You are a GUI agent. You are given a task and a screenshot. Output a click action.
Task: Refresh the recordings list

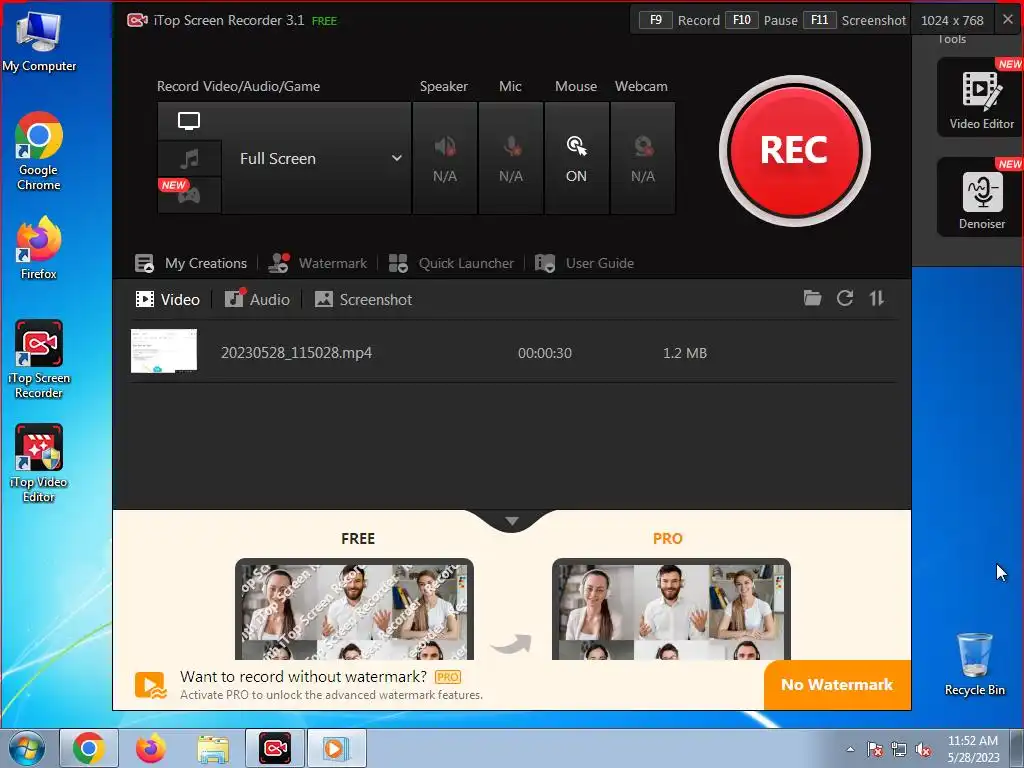tap(845, 298)
